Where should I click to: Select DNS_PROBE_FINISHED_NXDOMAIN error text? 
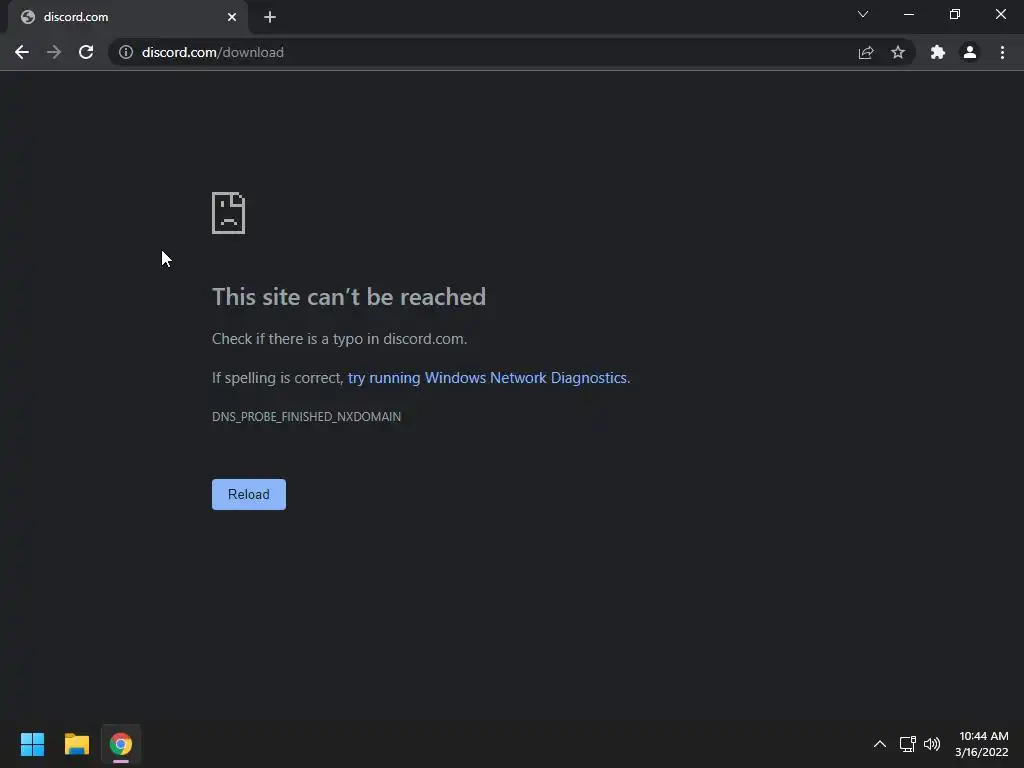click(306, 417)
